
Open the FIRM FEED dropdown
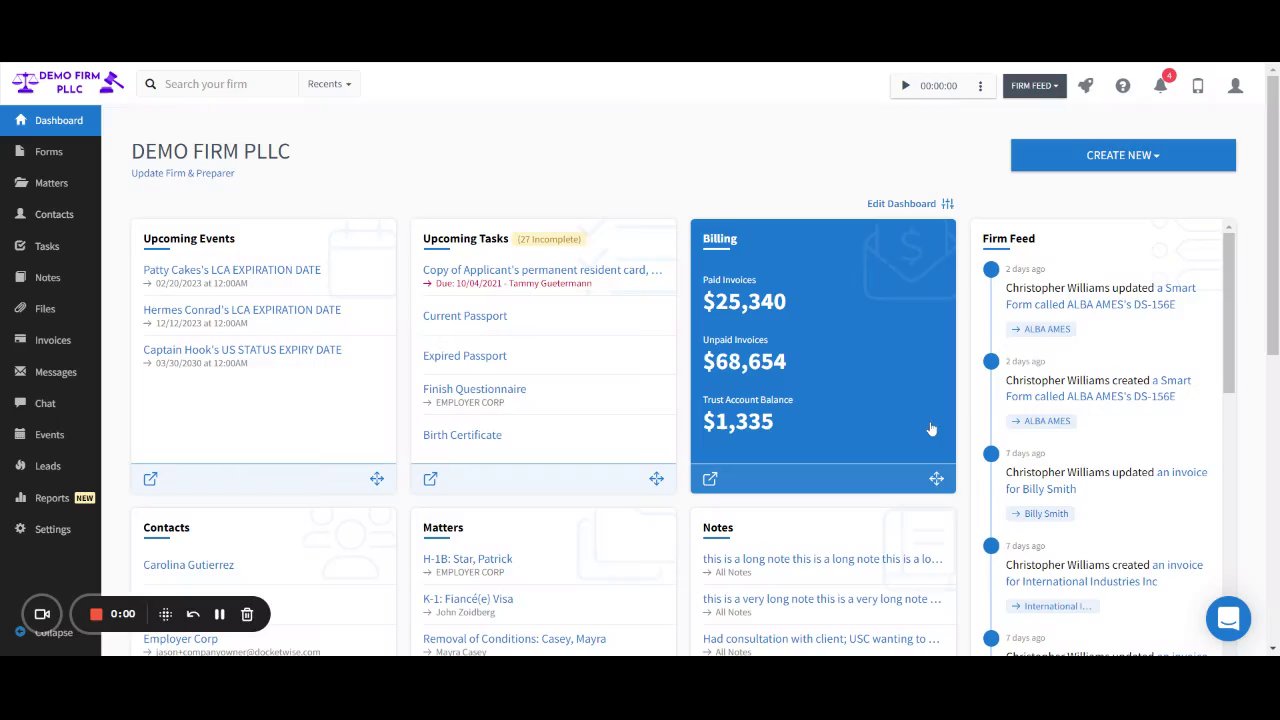point(1034,86)
